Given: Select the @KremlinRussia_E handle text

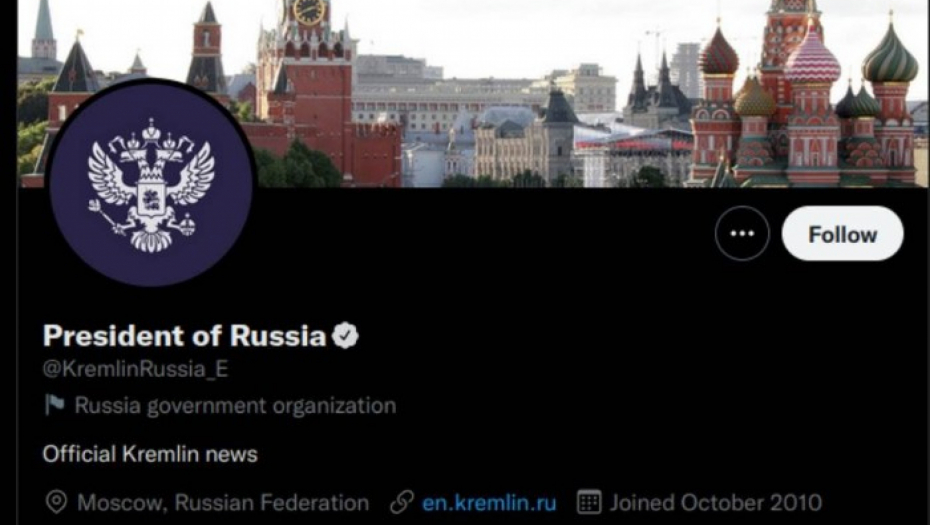Looking at the screenshot, I should [135, 369].
